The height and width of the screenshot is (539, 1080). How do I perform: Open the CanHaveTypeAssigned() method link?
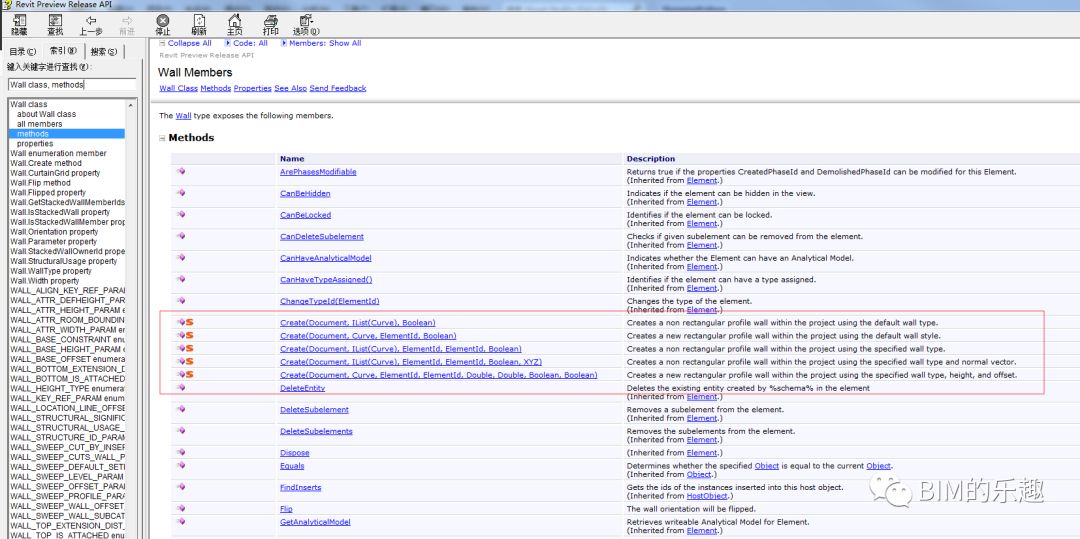point(326,280)
